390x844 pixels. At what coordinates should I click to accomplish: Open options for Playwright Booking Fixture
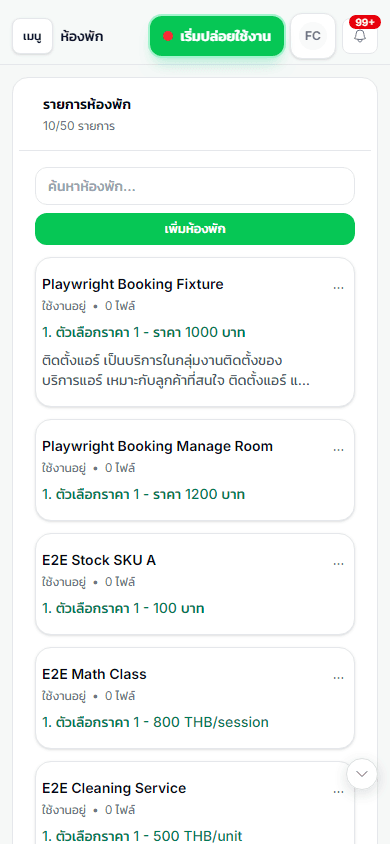pos(338,287)
